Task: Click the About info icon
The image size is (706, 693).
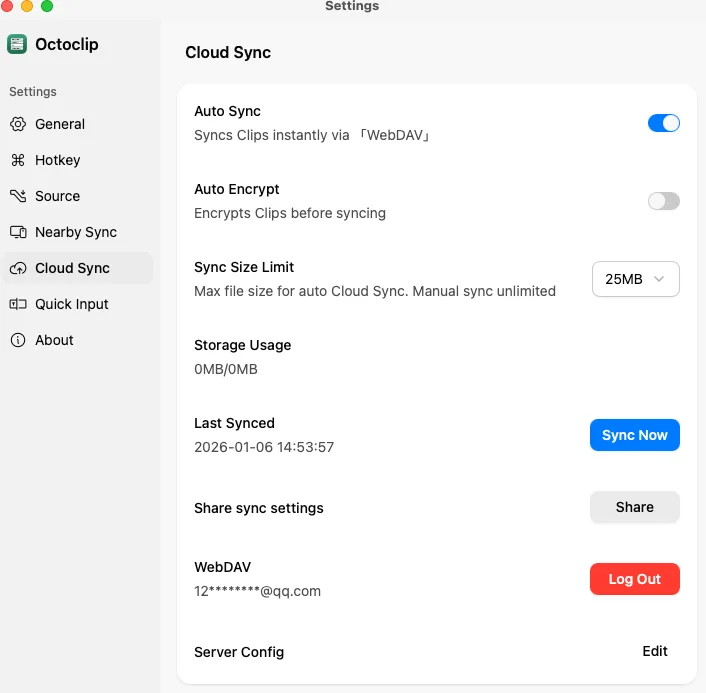Action: (x=18, y=340)
